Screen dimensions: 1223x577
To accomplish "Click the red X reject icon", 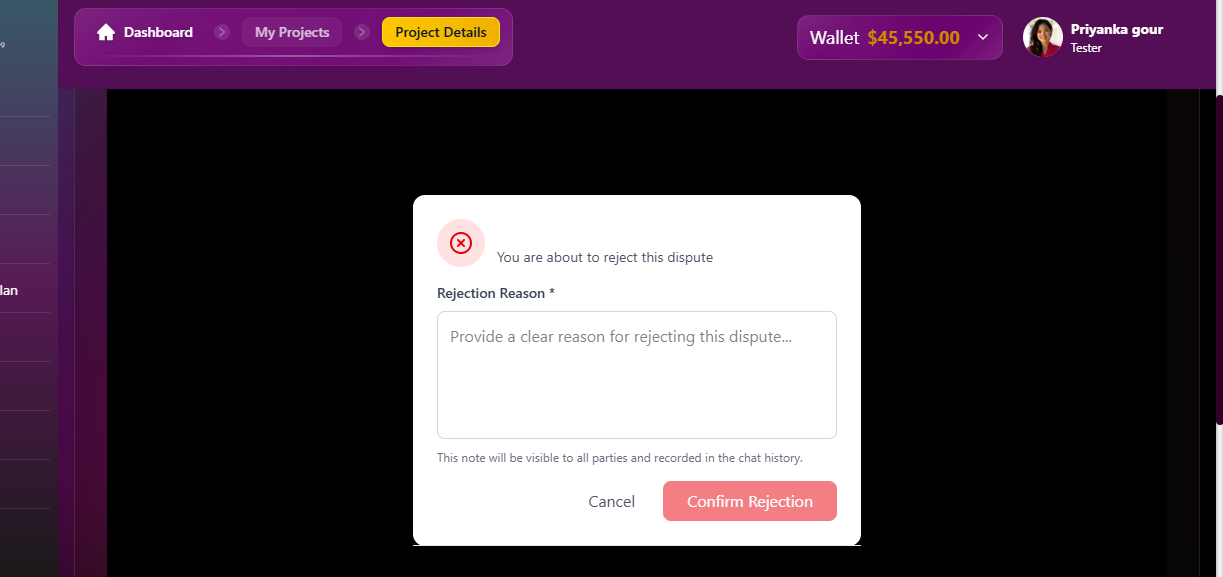I will tap(461, 243).
